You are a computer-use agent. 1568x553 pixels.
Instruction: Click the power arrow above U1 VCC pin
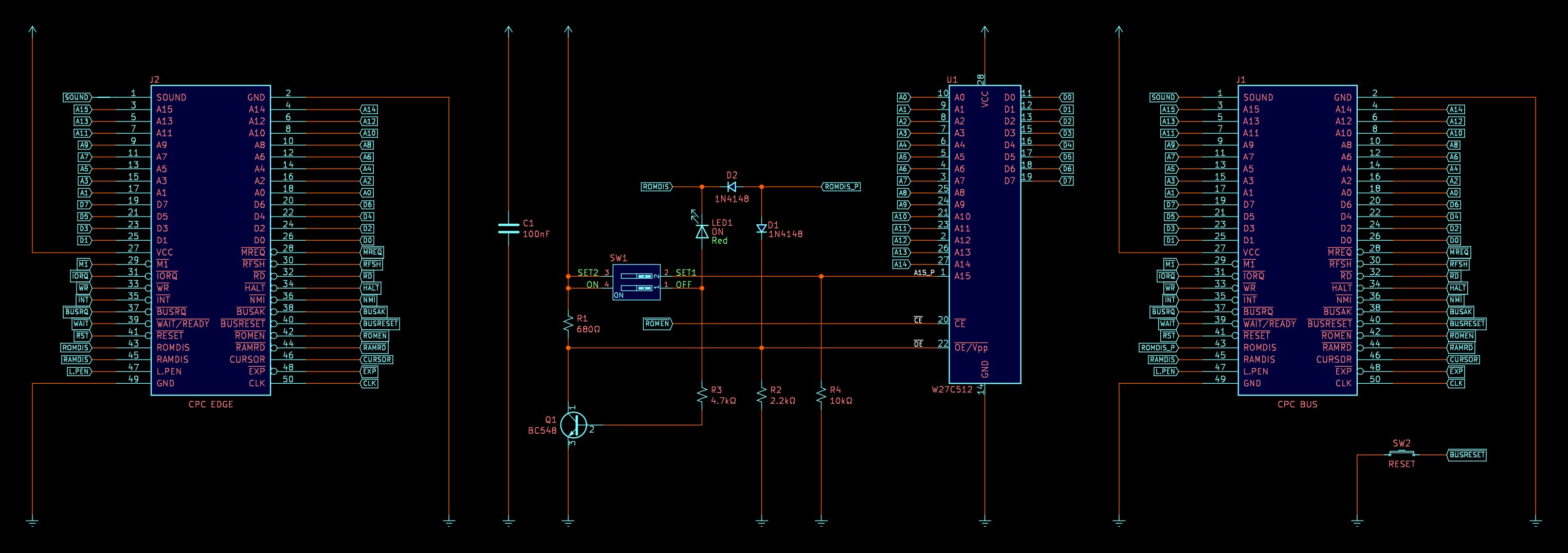point(985,30)
